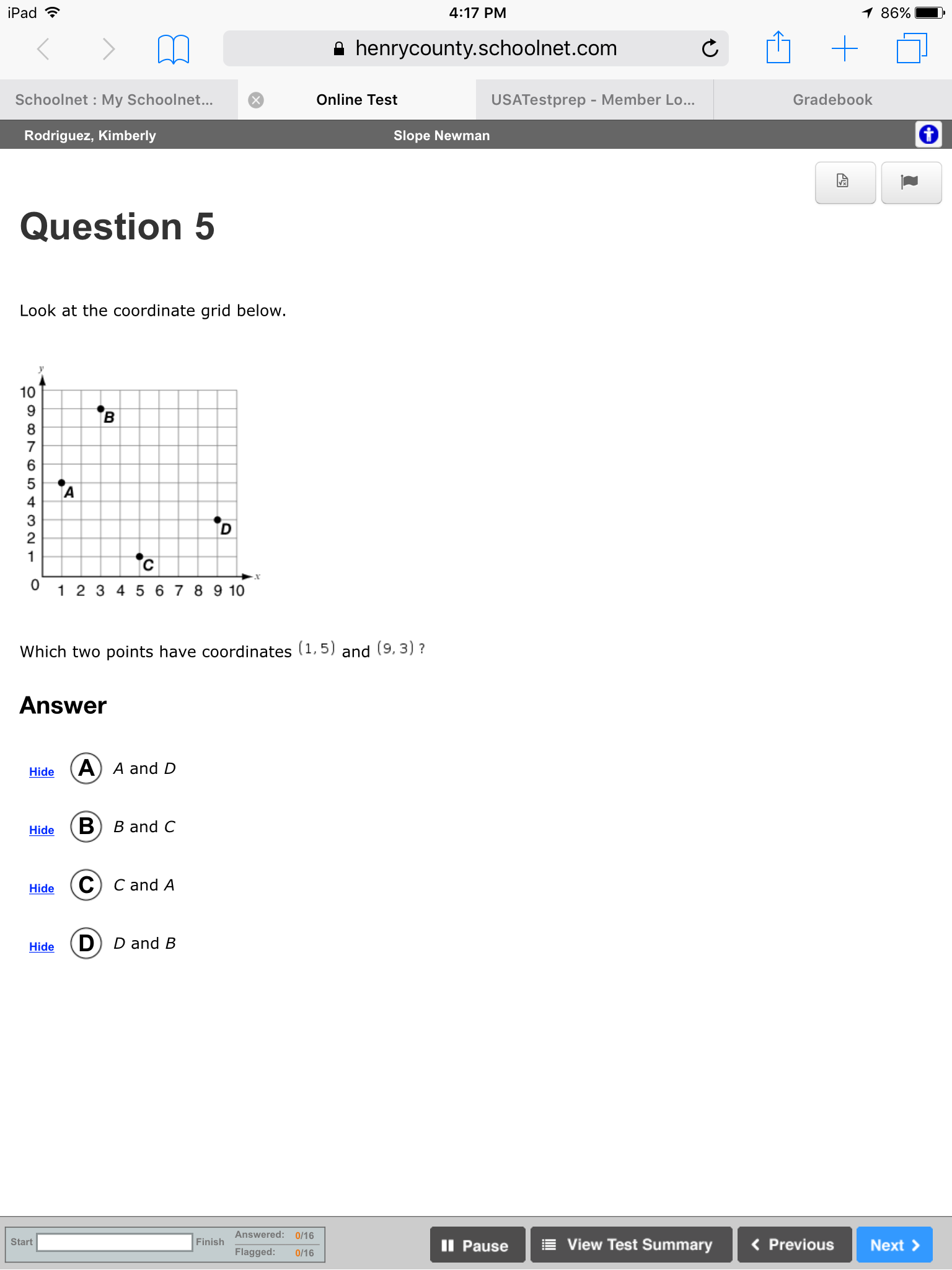Reload the page with refresh icon
This screenshot has height=1270, width=952.
tap(710, 48)
